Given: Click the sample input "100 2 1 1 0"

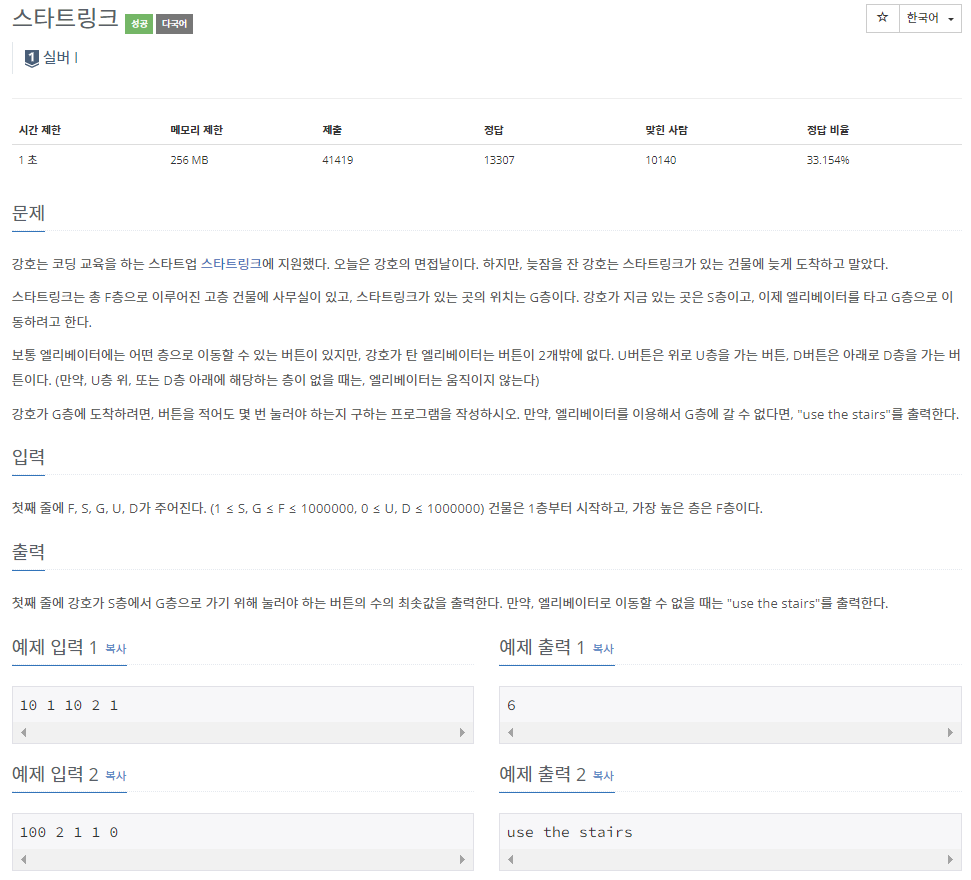Looking at the screenshot, I should [x=69, y=832].
